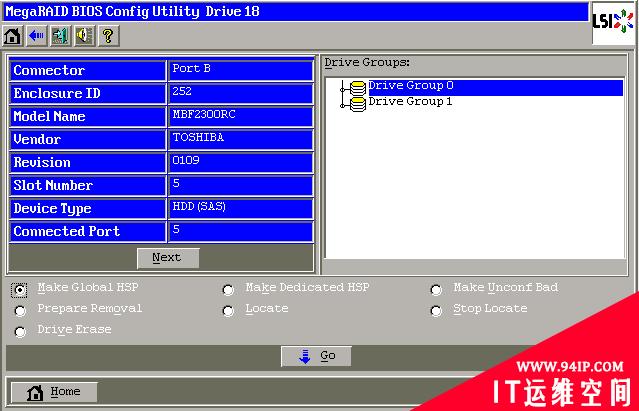639x411 pixels.
Task: Click the LSI logo
Action: [x=613, y=22]
